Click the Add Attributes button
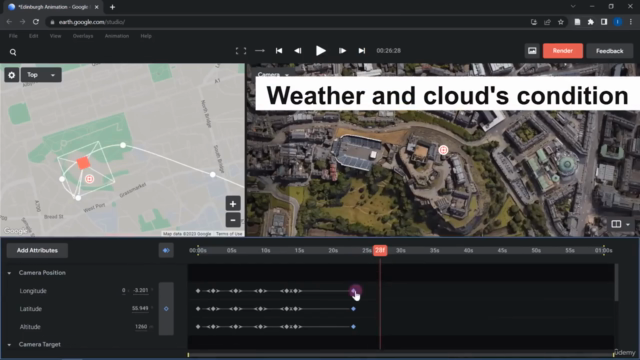 37,250
